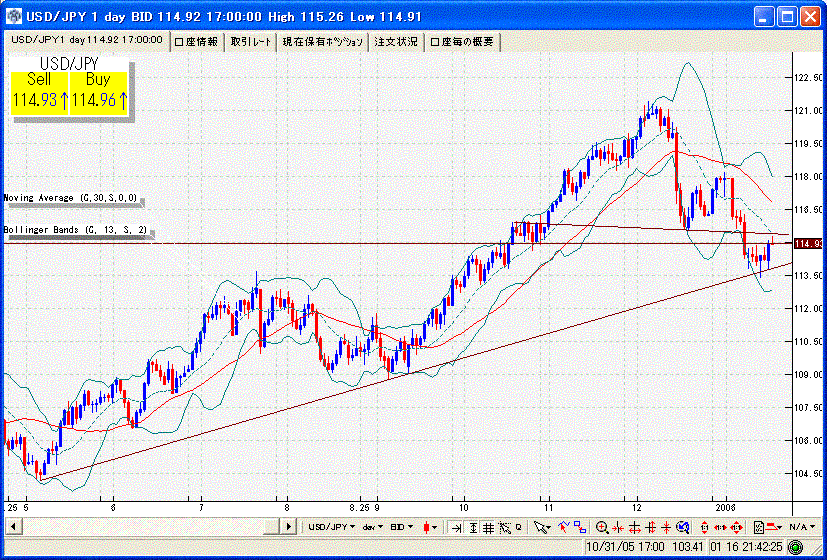Click the indicator settings checklist icon
The height and width of the screenshot is (560, 827).
(x=758, y=527)
